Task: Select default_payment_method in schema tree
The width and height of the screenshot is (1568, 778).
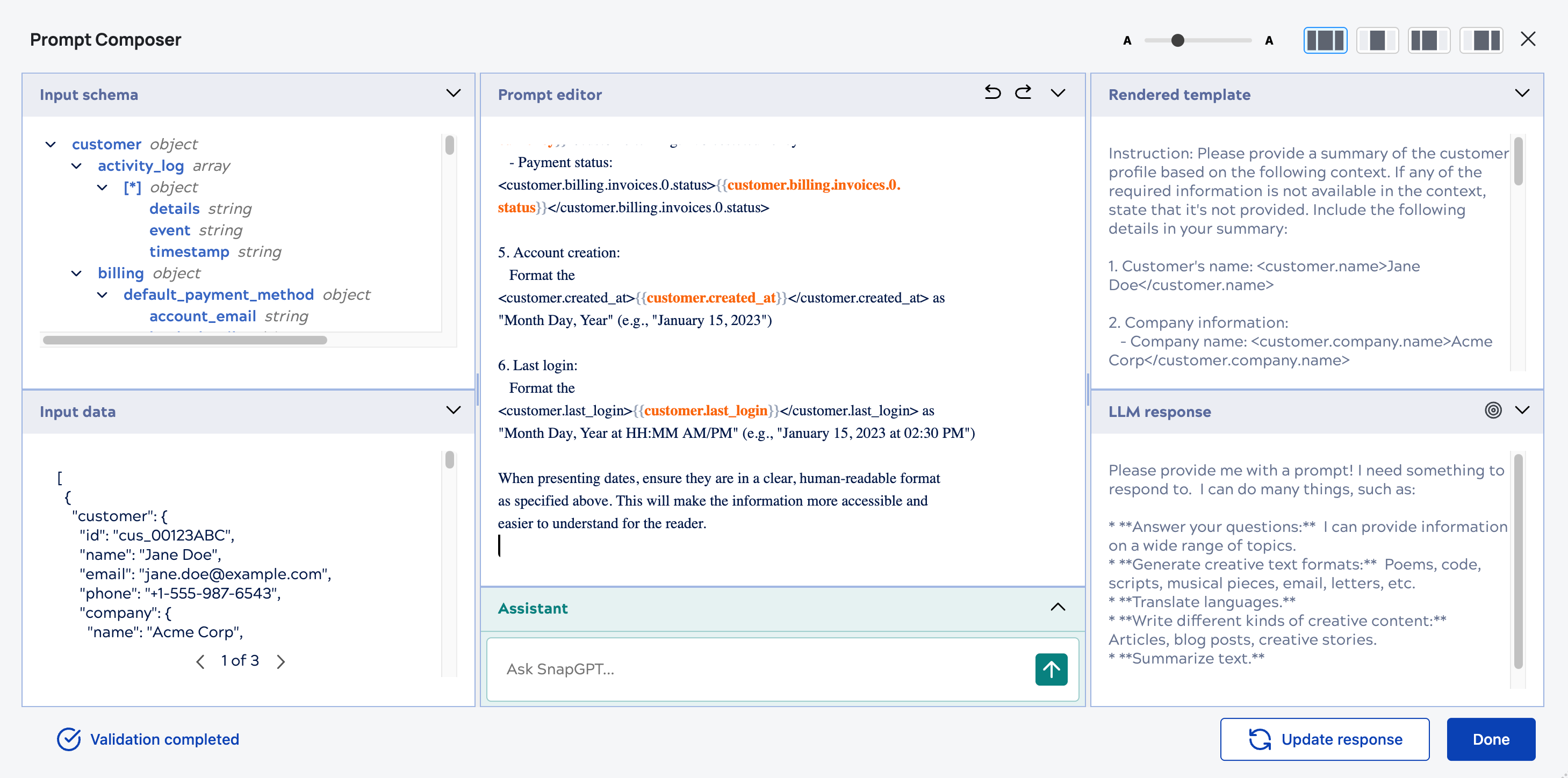Action: point(219,294)
